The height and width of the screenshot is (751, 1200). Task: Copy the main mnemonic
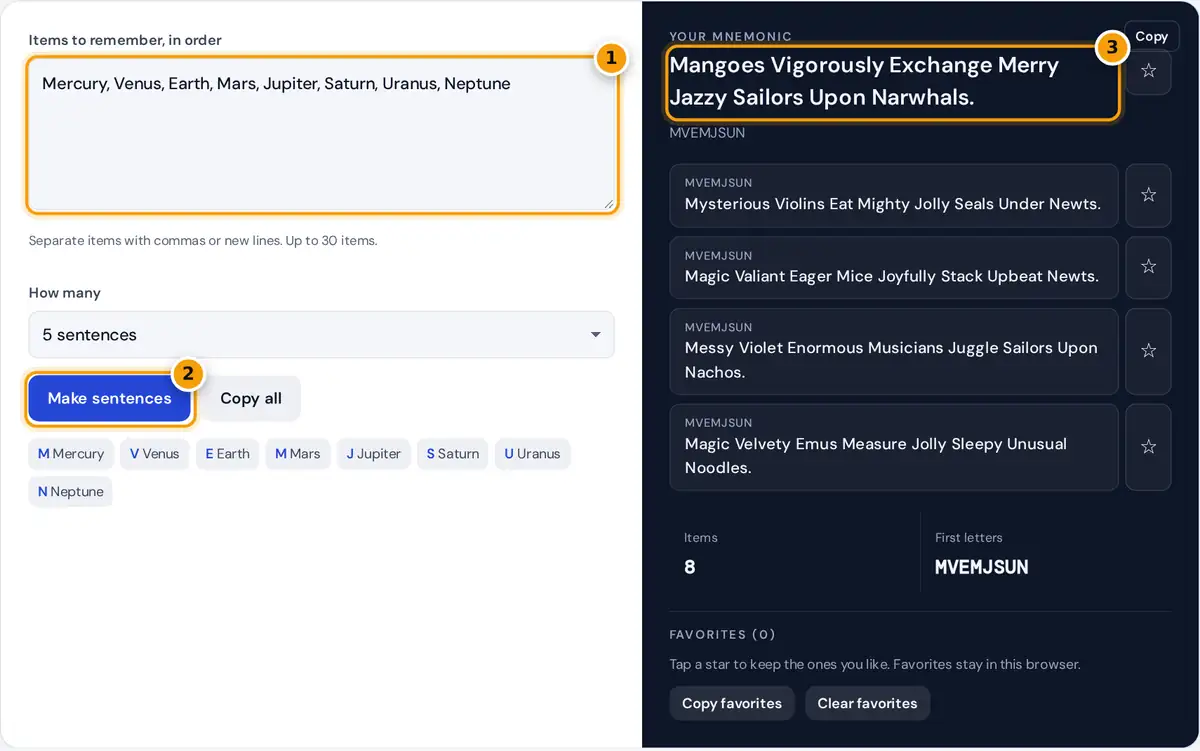[x=1151, y=36]
